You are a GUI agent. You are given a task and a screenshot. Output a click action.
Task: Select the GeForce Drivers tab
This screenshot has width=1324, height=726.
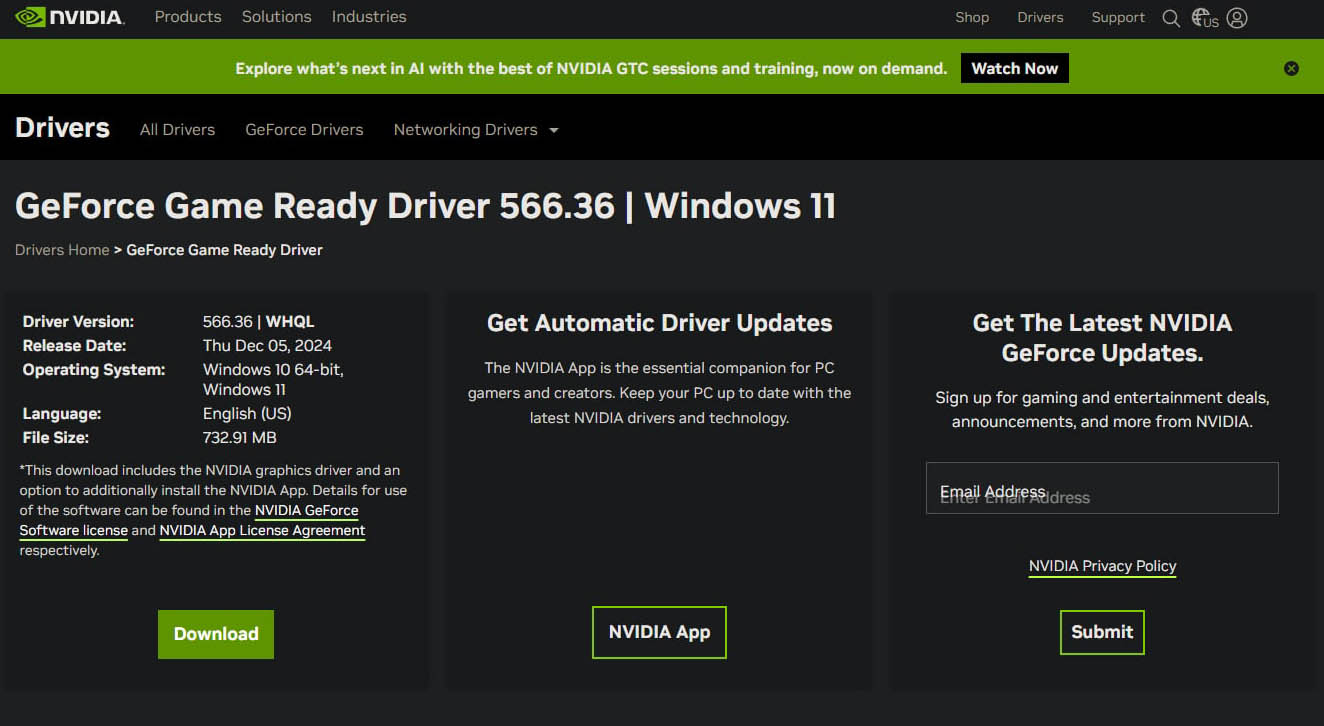304,130
